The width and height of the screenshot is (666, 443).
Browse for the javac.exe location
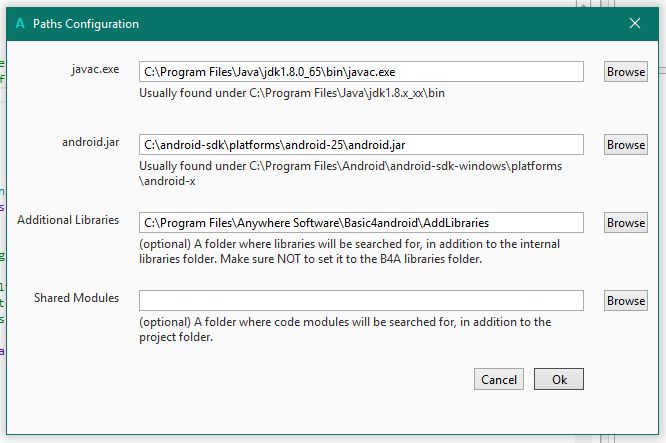click(x=626, y=72)
